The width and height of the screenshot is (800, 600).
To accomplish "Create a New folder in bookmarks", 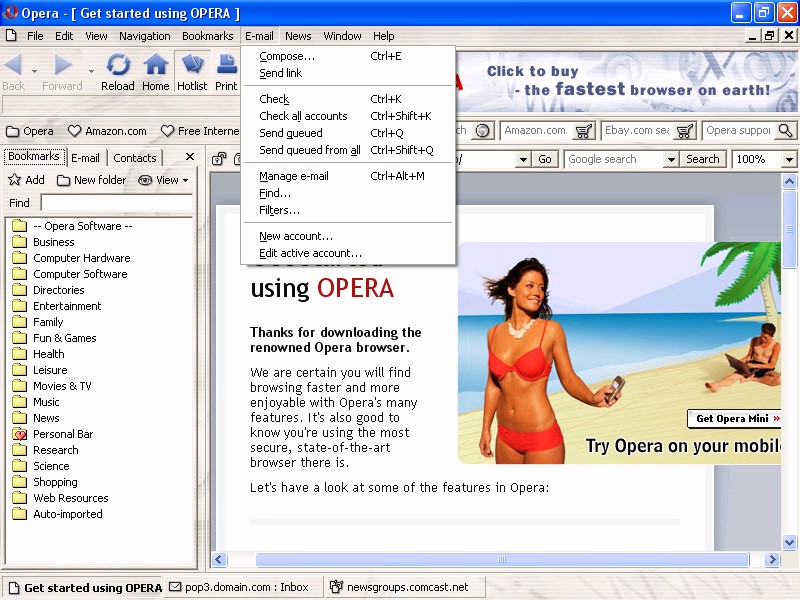I will click(x=92, y=180).
